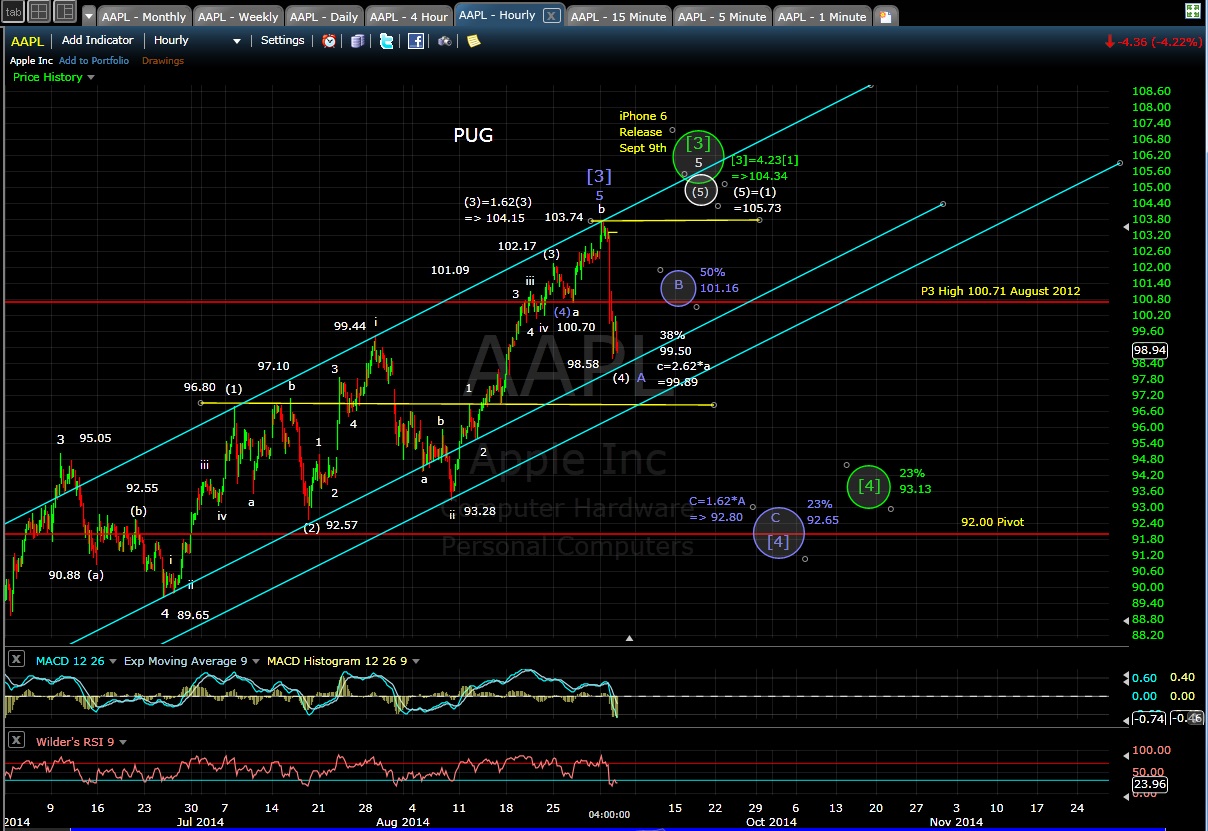Viewport: 1208px width, 831px height.
Task: Click the 'tab' layout icon
Action: point(11,13)
